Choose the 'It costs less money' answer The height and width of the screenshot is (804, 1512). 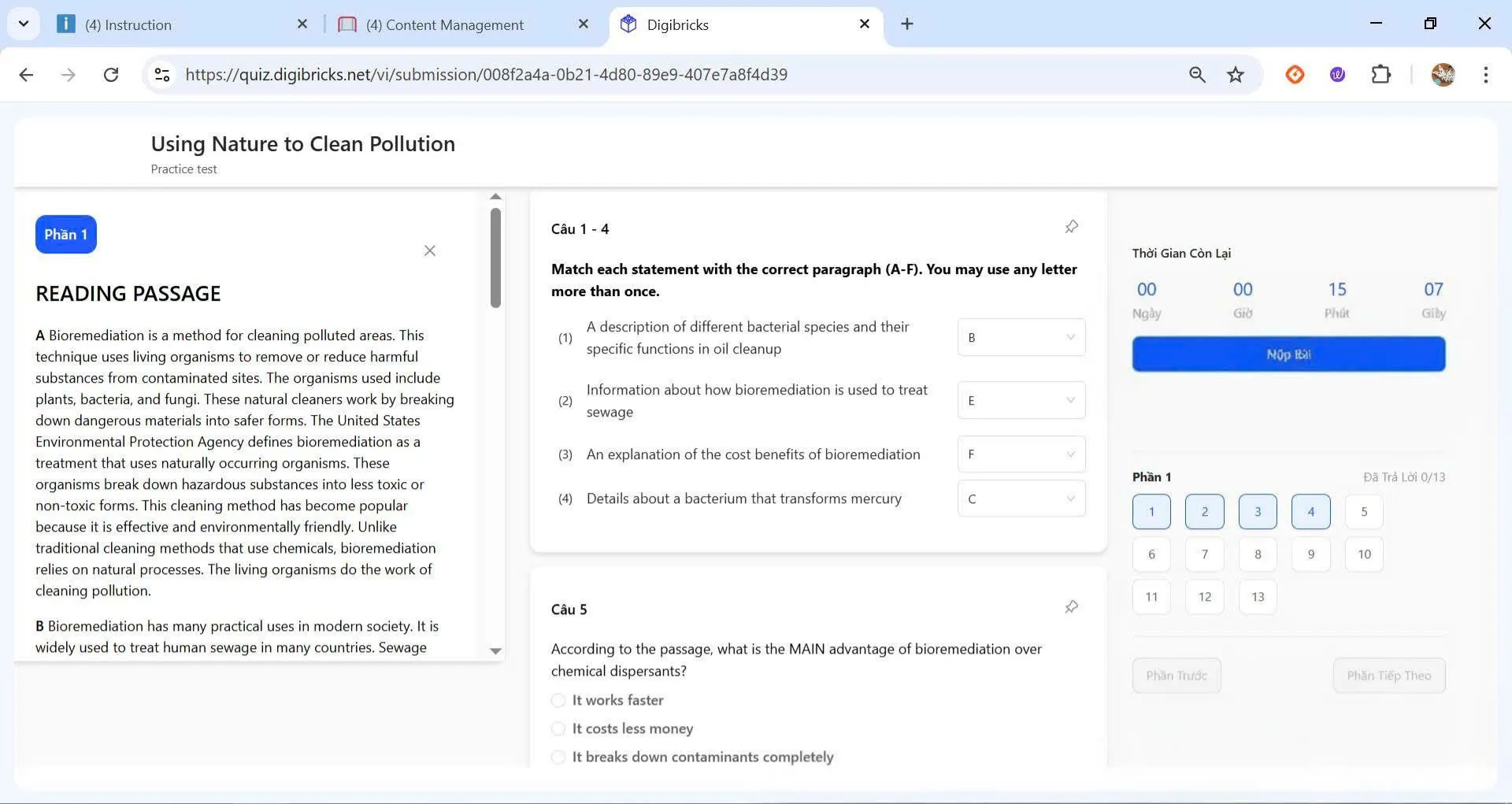tap(558, 728)
